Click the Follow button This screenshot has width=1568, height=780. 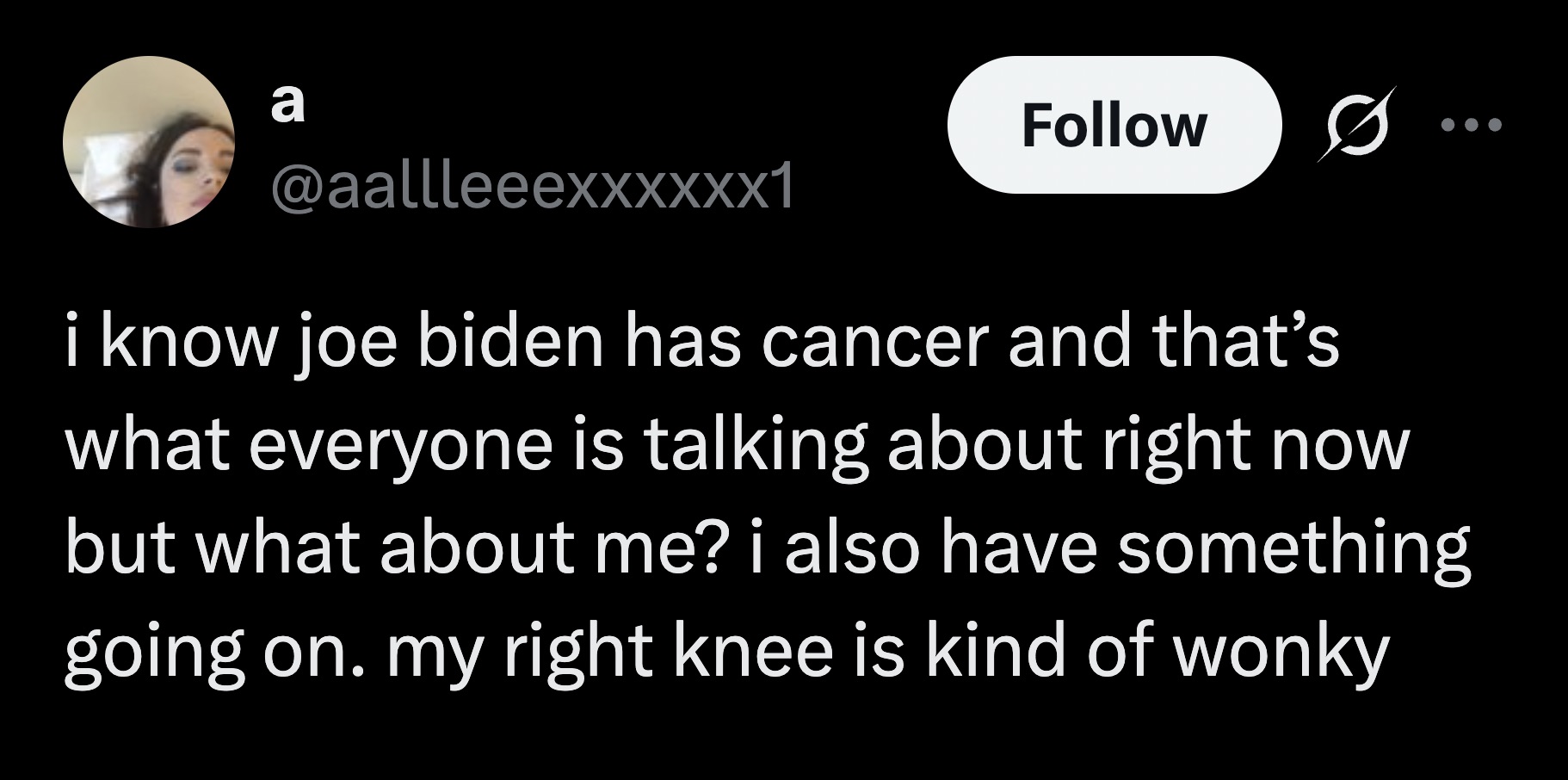pyautogui.click(x=1114, y=126)
